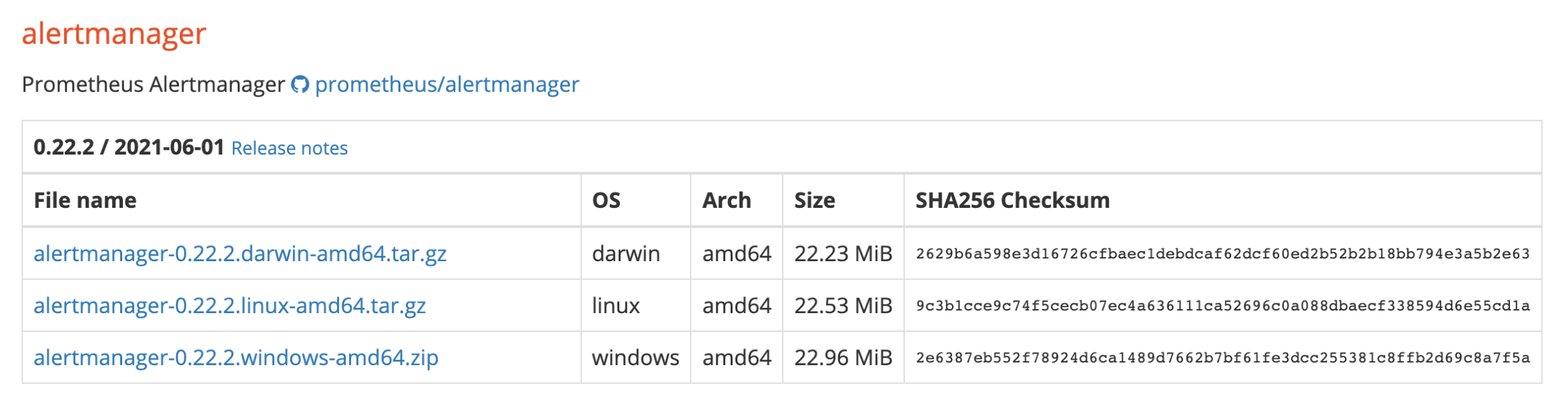Click the amd64 Arch cell for linux
Screen dimensions: 1568x409
click(736, 306)
